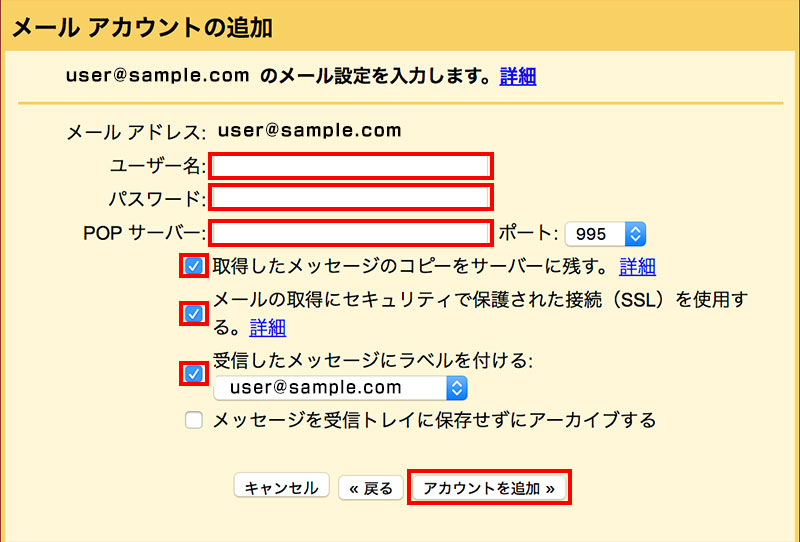Screen dimensions: 800x542
Task: Click the メッセージを受信トレイに保存せずにアーカイブする label text
Action: click(x=434, y=421)
